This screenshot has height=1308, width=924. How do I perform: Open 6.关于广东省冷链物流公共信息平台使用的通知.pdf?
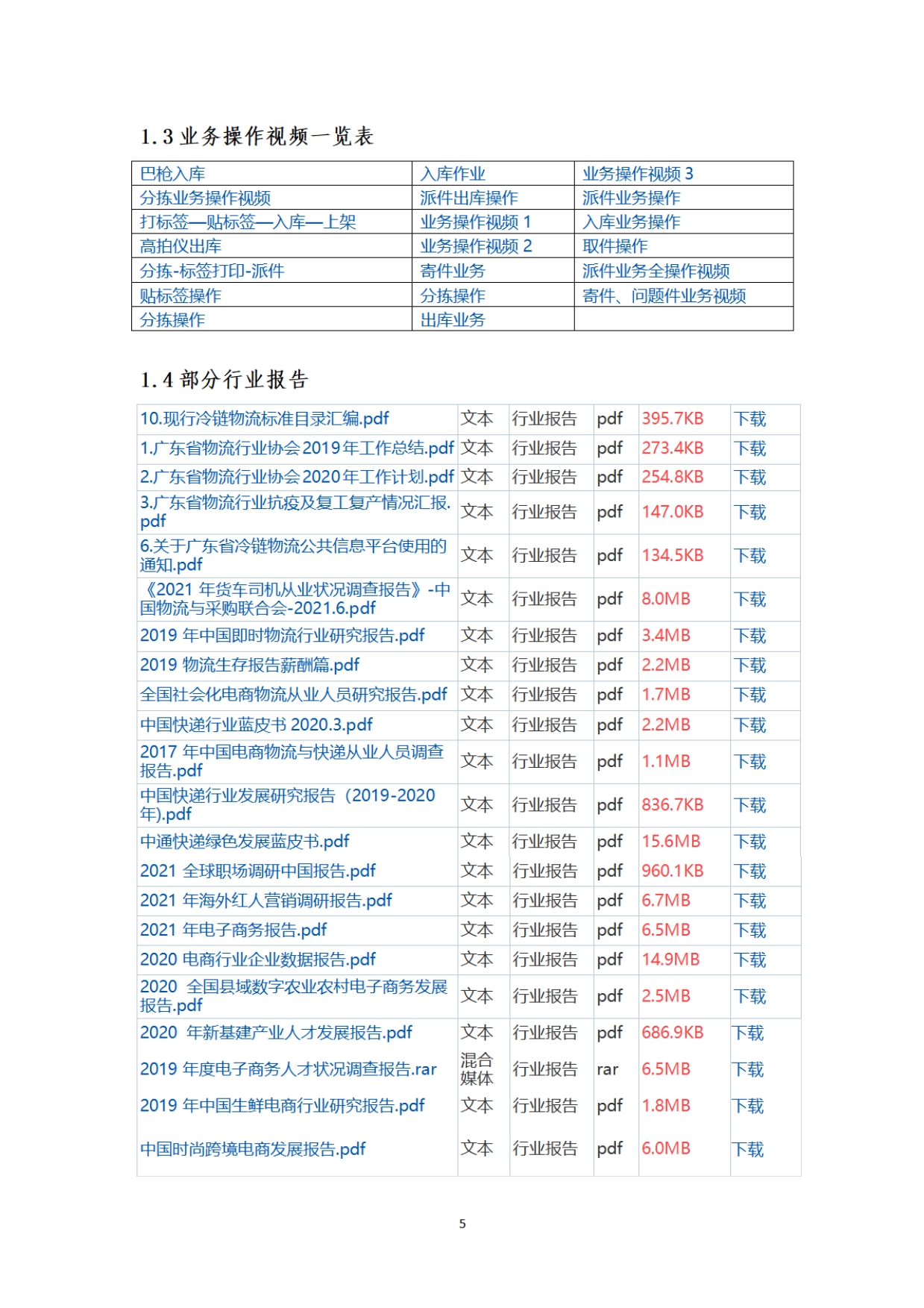[293, 555]
